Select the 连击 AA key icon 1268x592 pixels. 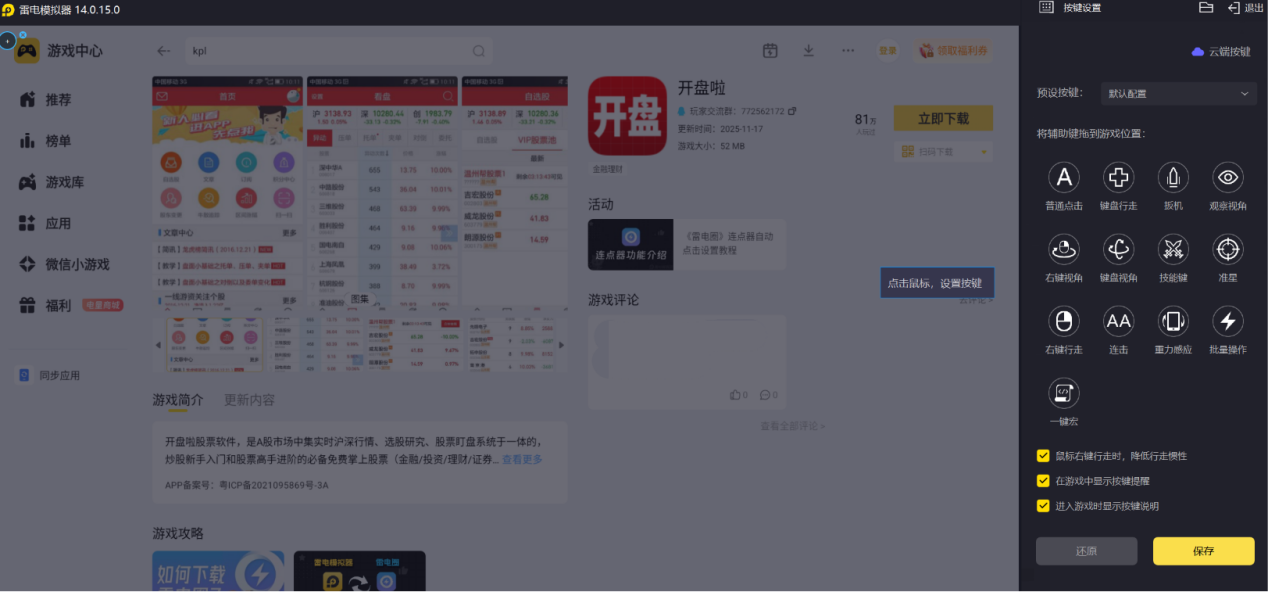pyautogui.click(x=1118, y=321)
